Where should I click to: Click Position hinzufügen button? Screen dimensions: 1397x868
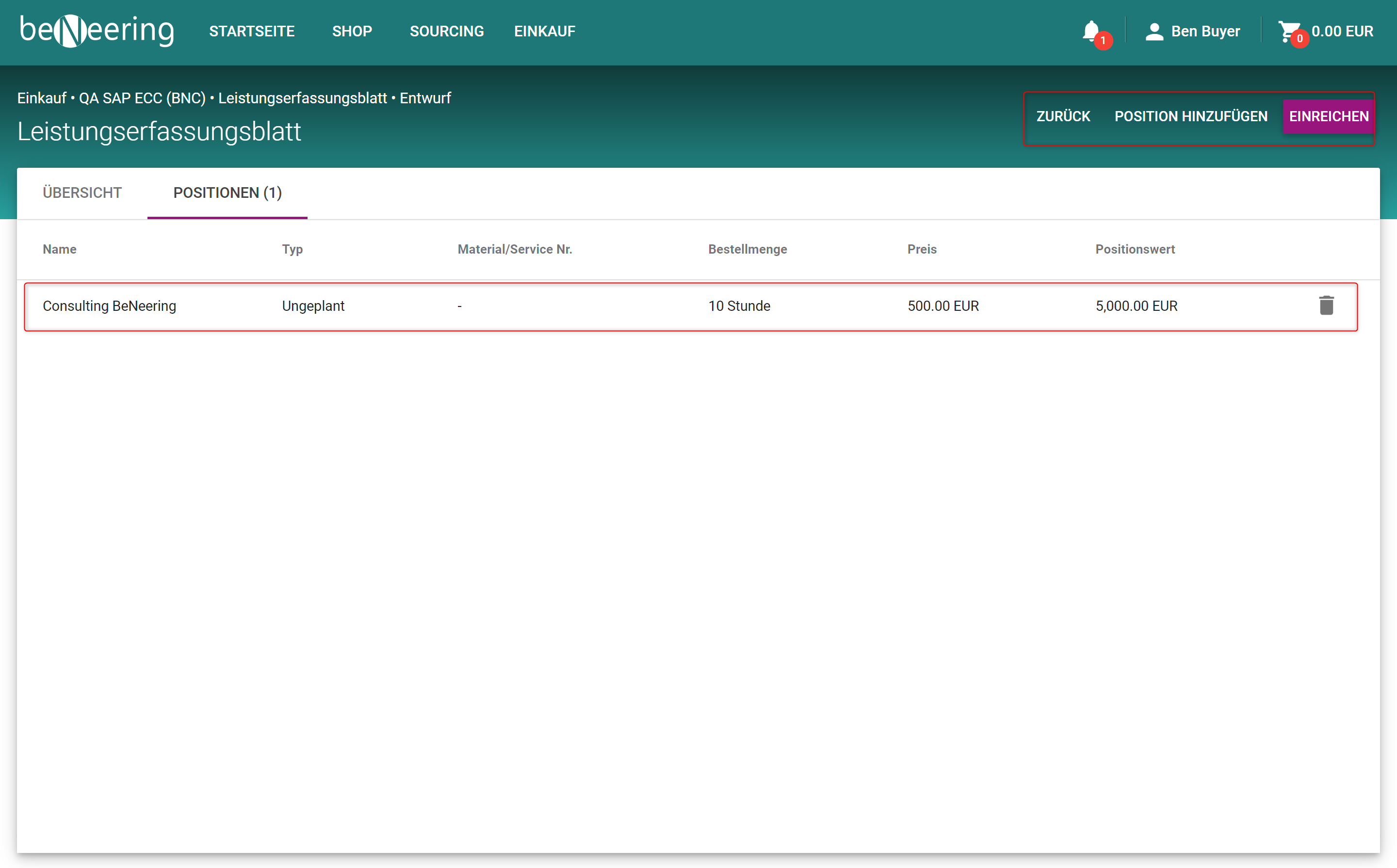[x=1191, y=116]
